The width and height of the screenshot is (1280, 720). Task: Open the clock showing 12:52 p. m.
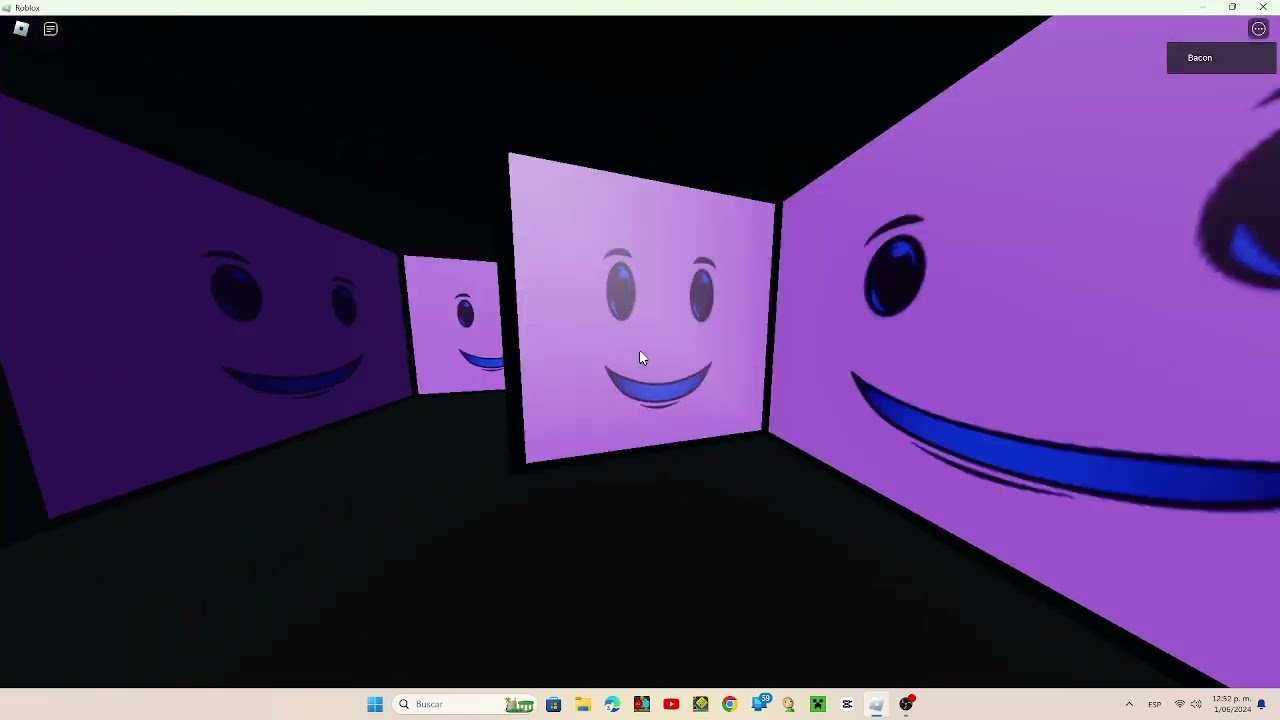(1232, 704)
